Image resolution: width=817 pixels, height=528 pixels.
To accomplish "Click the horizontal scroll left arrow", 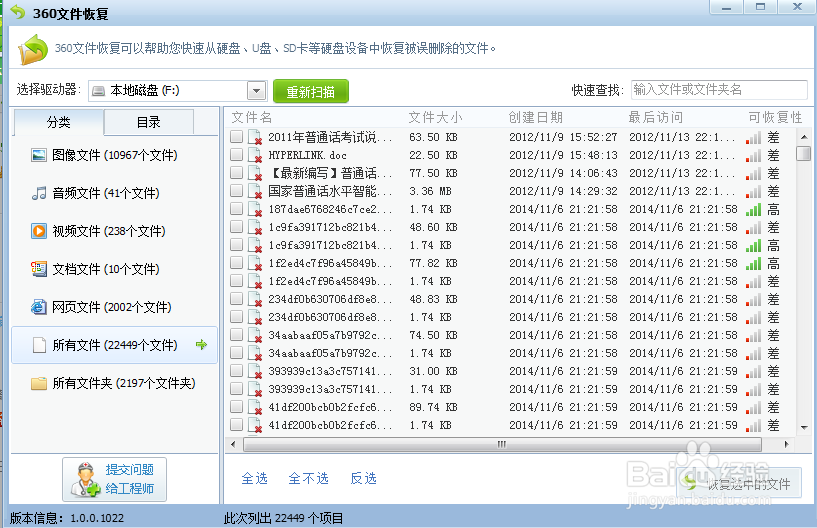I will [x=233, y=445].
